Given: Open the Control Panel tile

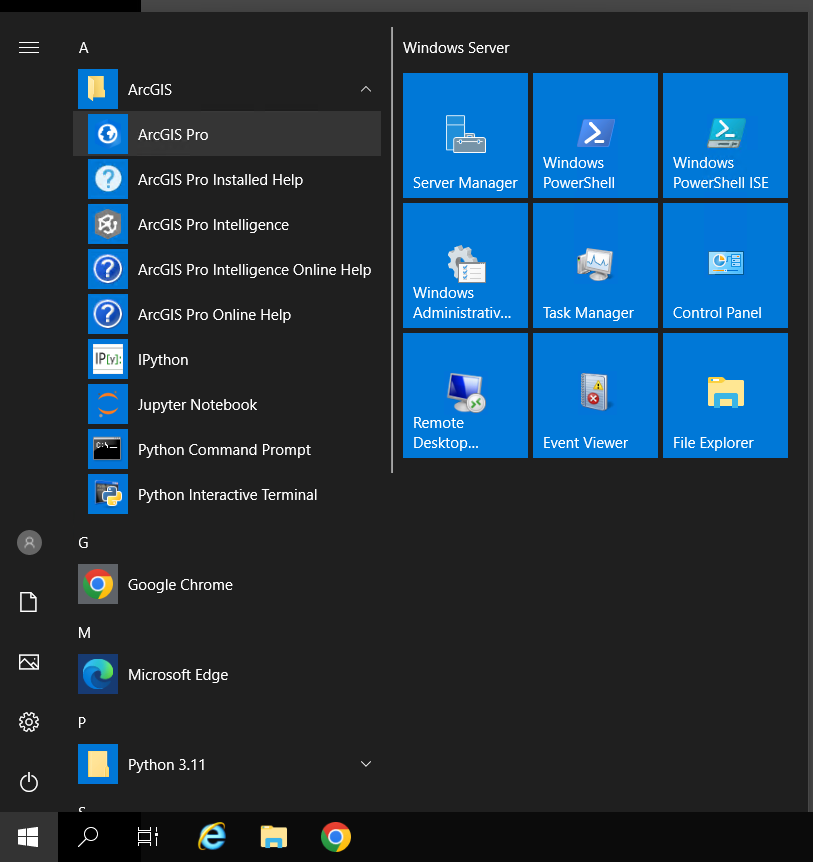Looking at the screenshot, I should (x=724, y=265).
